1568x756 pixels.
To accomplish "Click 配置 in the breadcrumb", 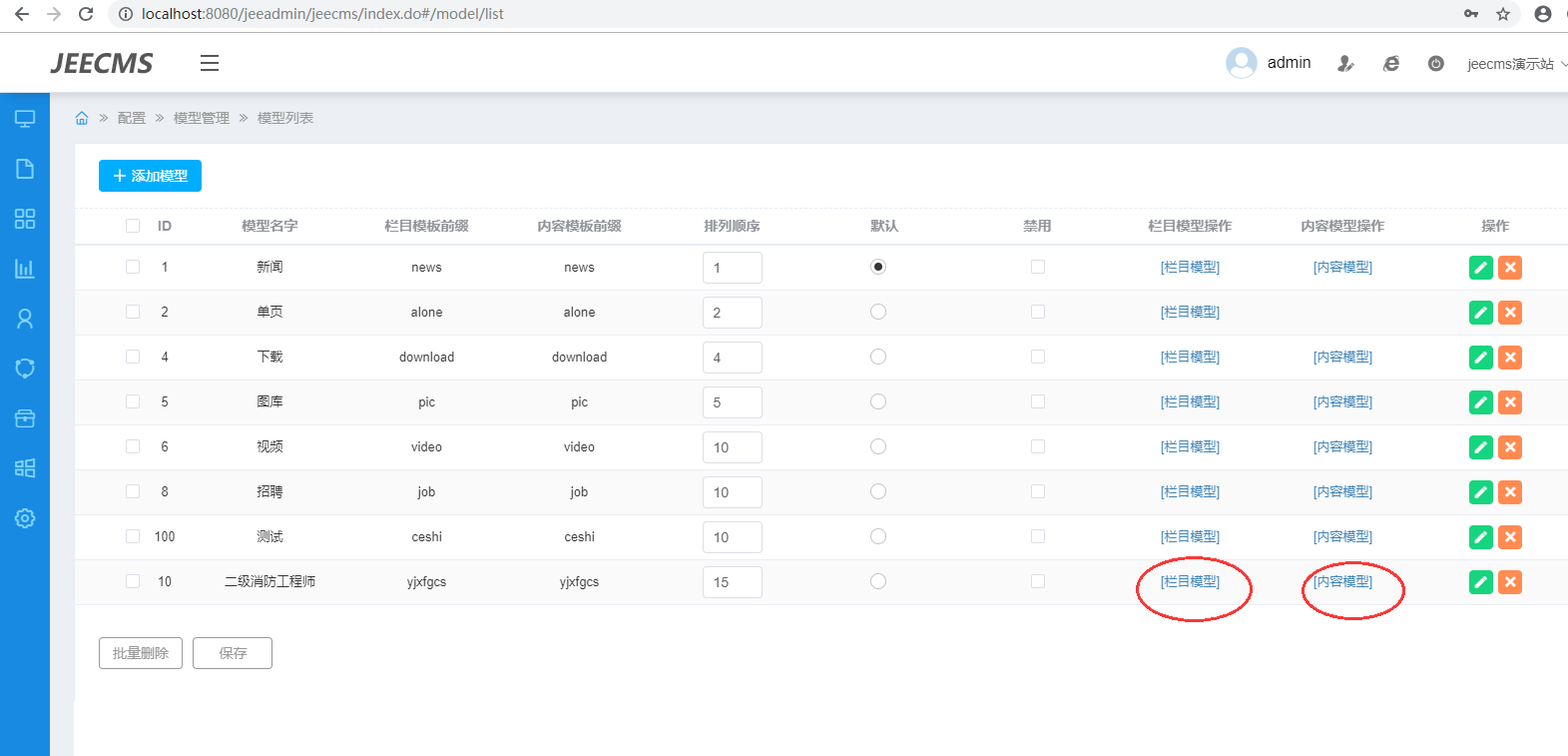I will pyautogui.click(x=131, y=118).
